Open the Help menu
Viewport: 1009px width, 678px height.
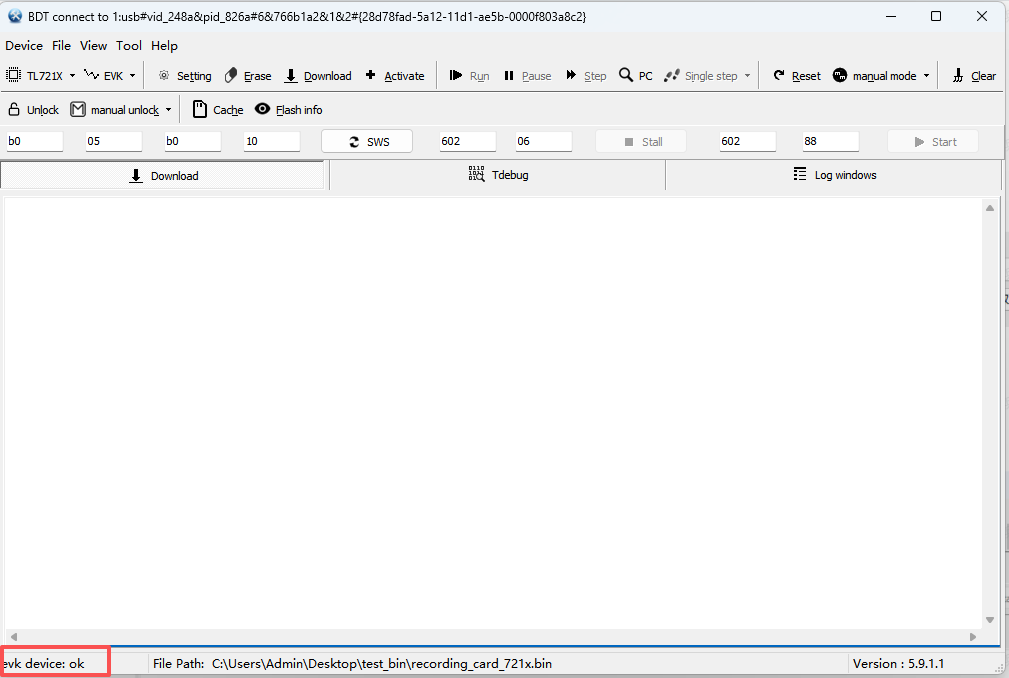164,46
